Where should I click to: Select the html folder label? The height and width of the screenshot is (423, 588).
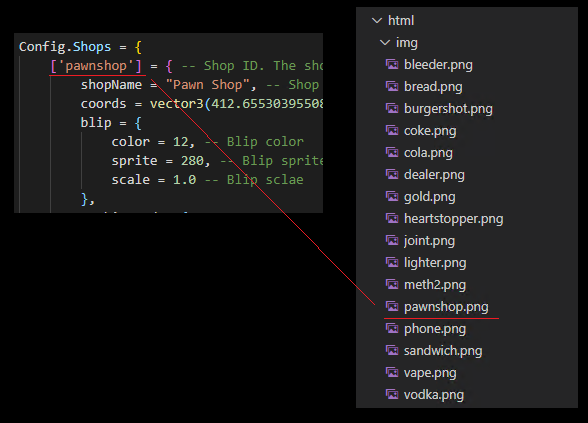[x=401, y=20]
